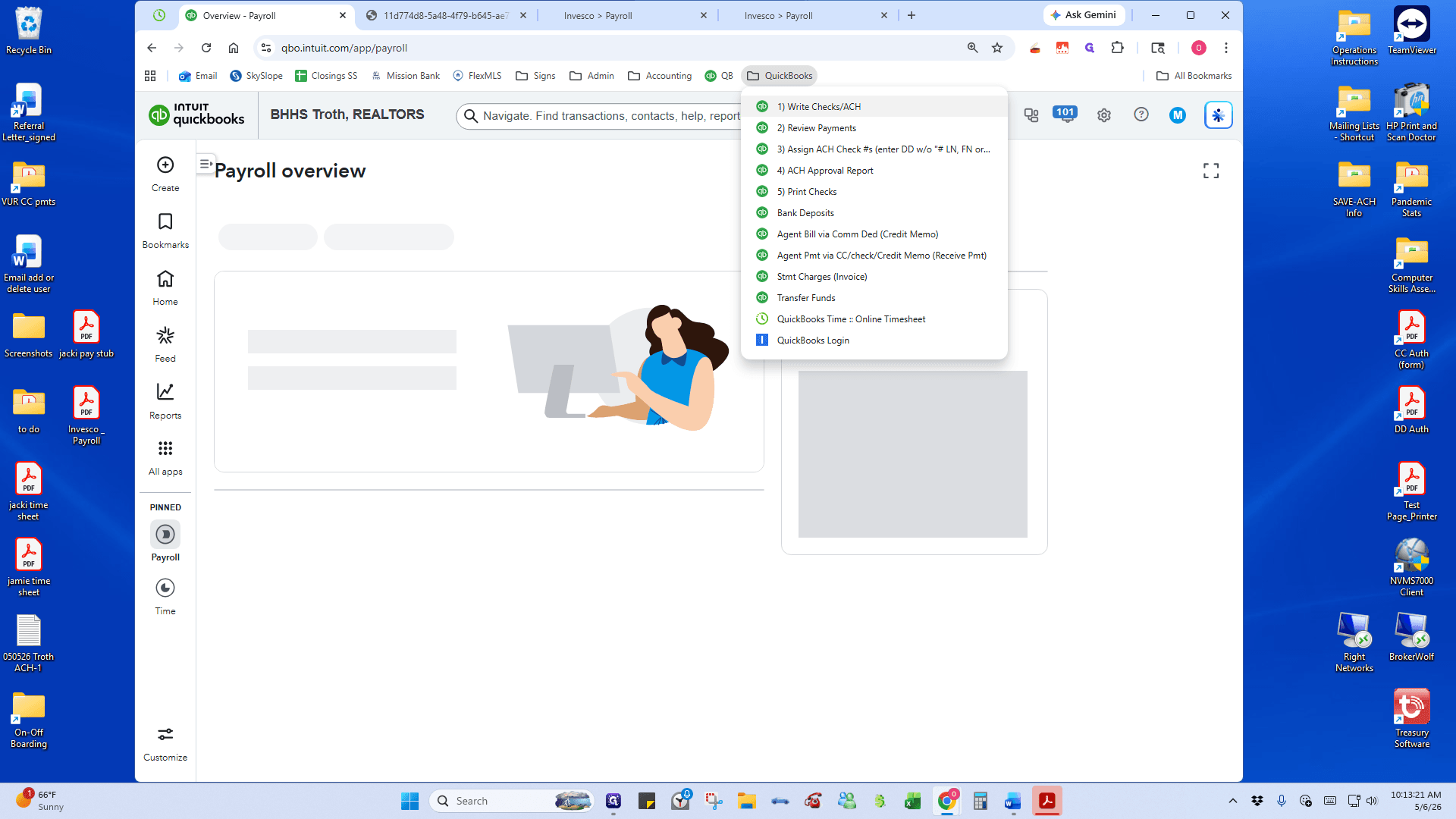Choose '4) ACH Approval Report' bookmark
The width and height of the screenshot is (1456, 819).
coord(874,171)
